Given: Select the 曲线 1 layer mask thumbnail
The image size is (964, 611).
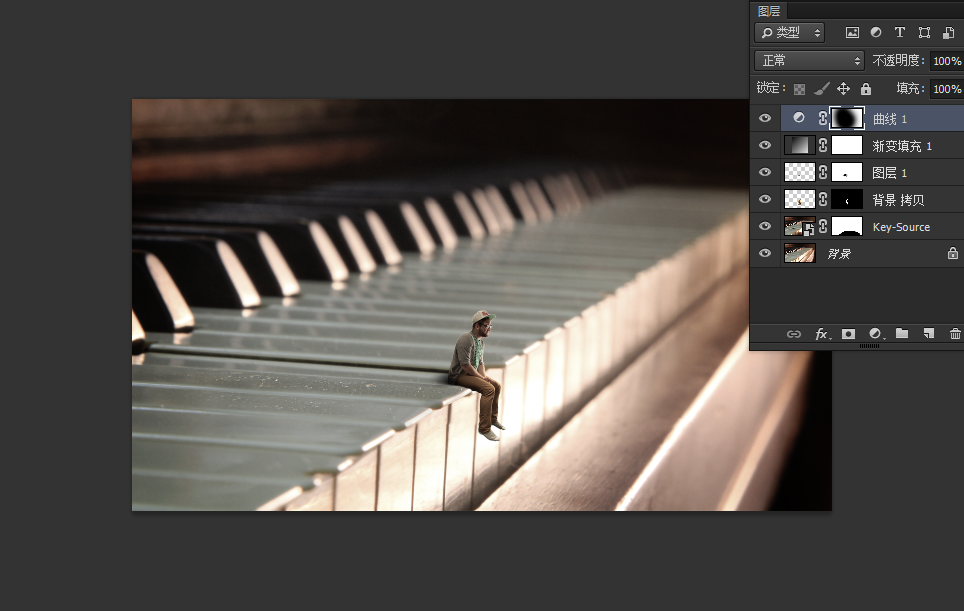Looking at the screenshot, I should coord(847,118).
